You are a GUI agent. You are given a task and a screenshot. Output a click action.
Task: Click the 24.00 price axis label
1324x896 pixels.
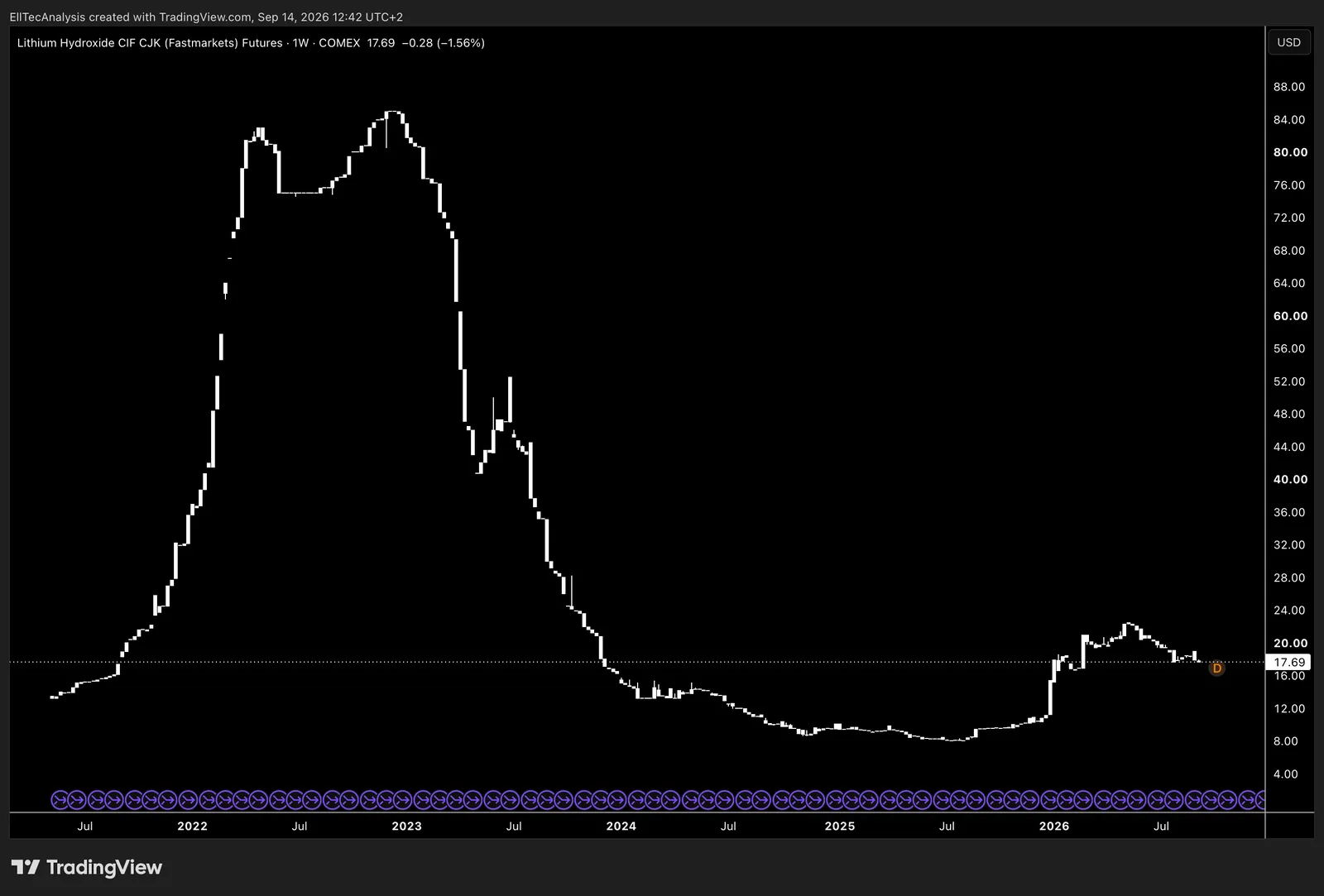1289,611
